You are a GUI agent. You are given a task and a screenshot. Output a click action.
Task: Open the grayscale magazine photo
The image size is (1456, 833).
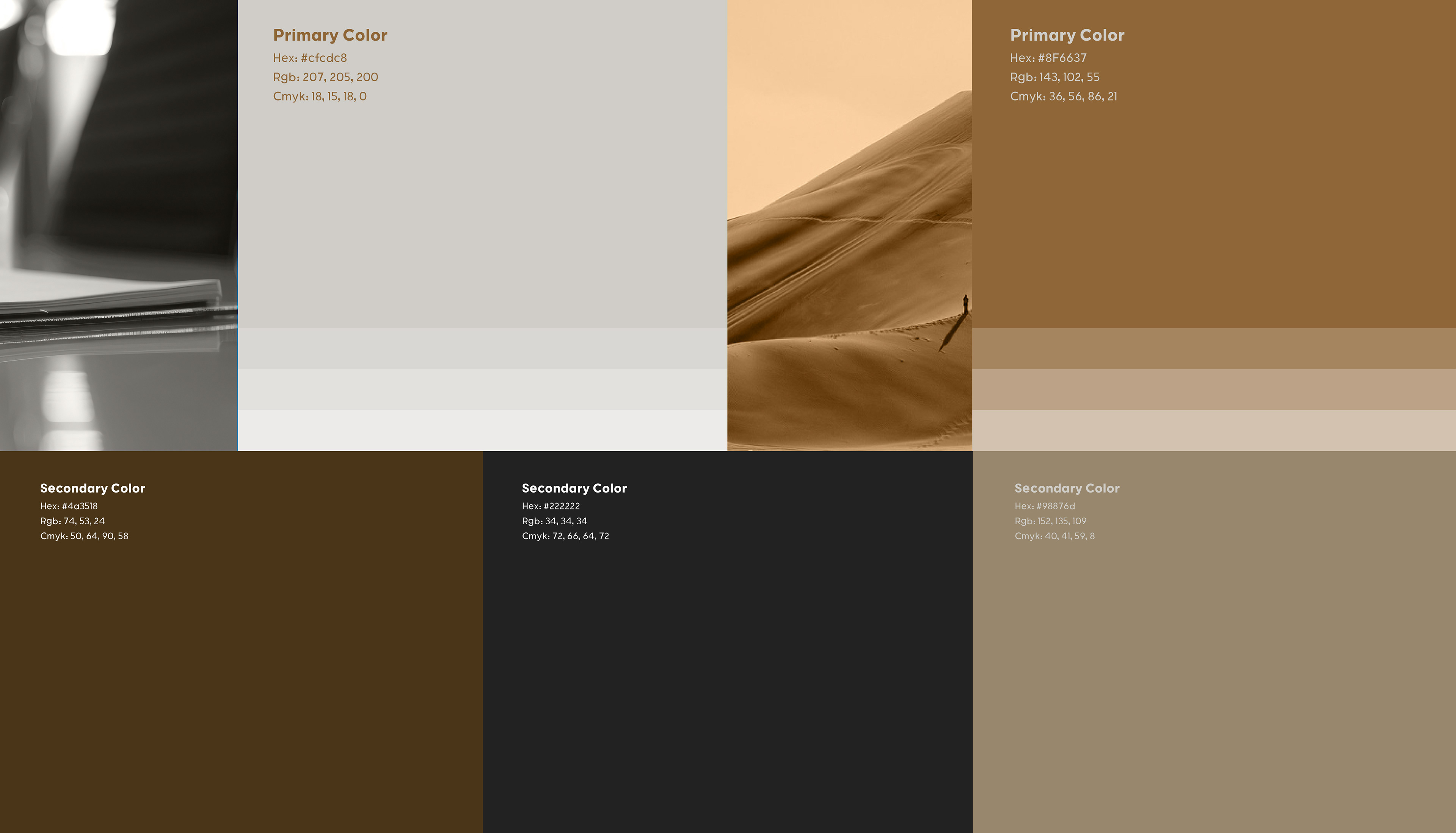[118, 226]
